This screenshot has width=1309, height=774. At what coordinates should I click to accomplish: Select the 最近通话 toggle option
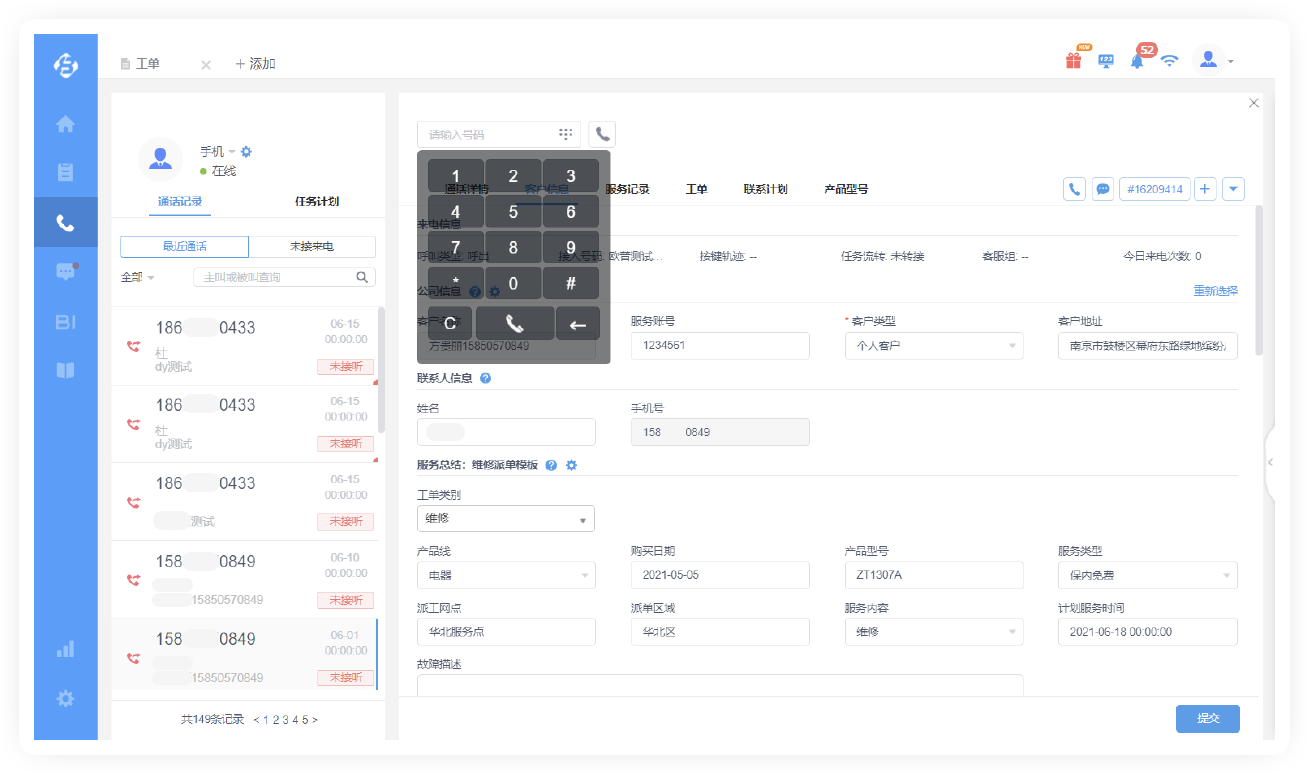[184, 247]
